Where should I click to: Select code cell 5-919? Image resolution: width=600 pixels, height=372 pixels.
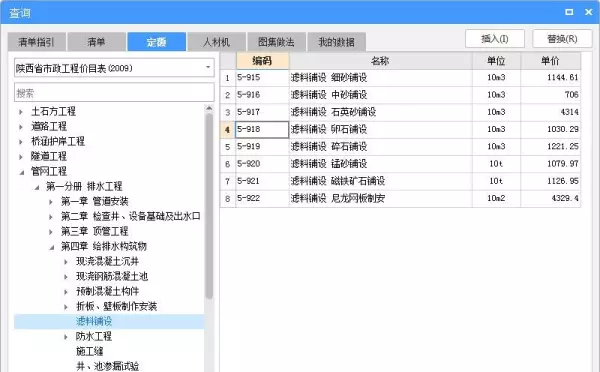pos(262,147)
